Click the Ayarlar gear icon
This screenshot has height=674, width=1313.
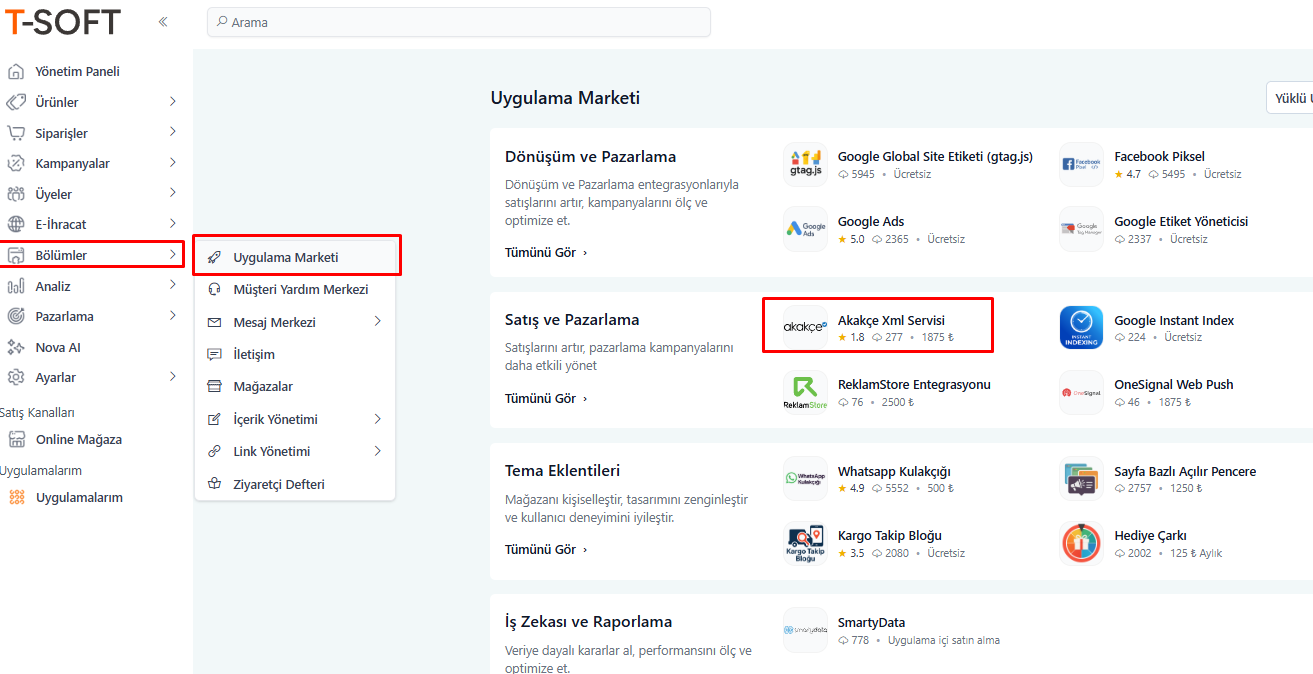(x=16, y=377)
